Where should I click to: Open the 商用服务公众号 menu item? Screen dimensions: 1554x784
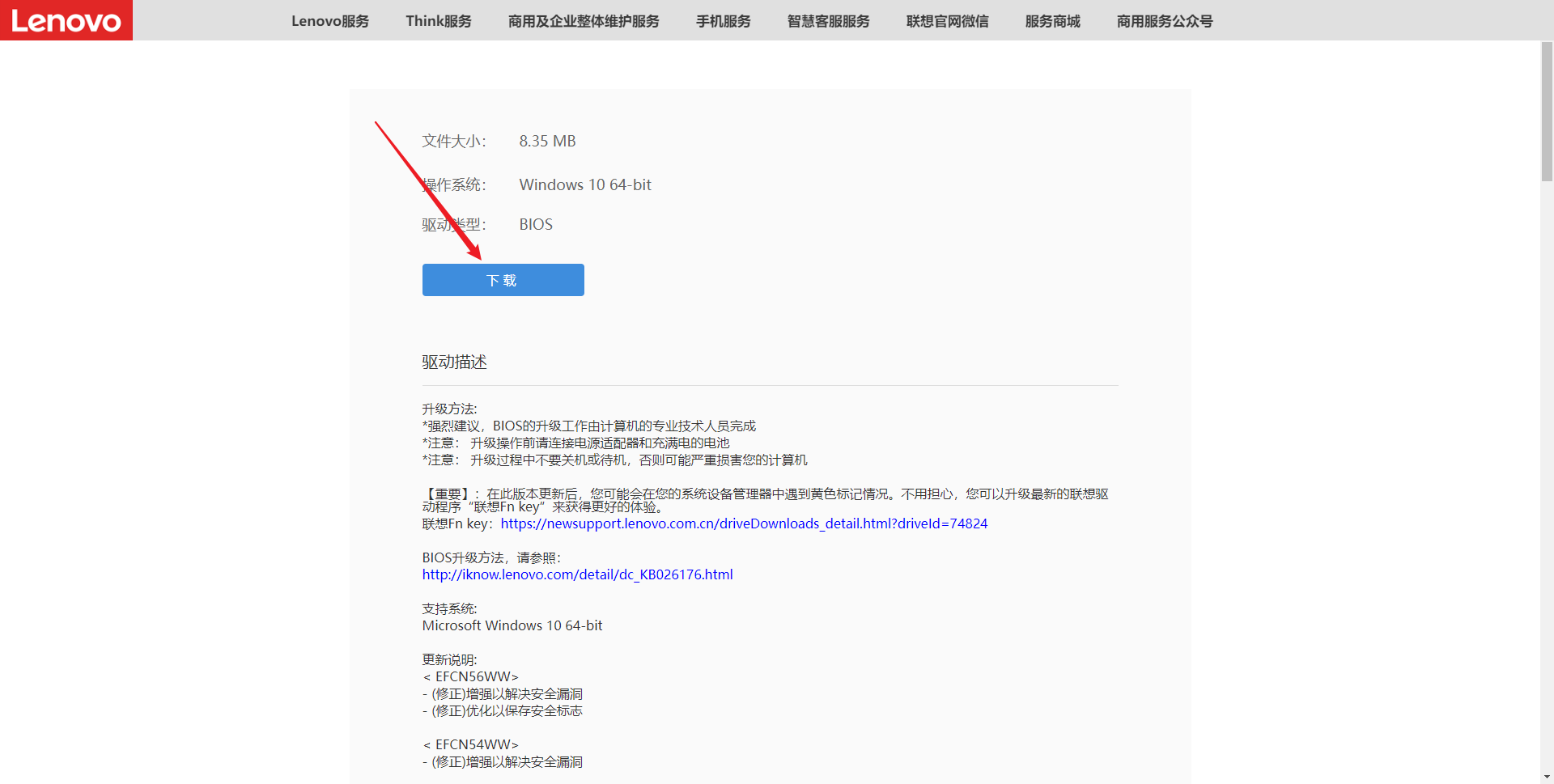[1165, 21]
